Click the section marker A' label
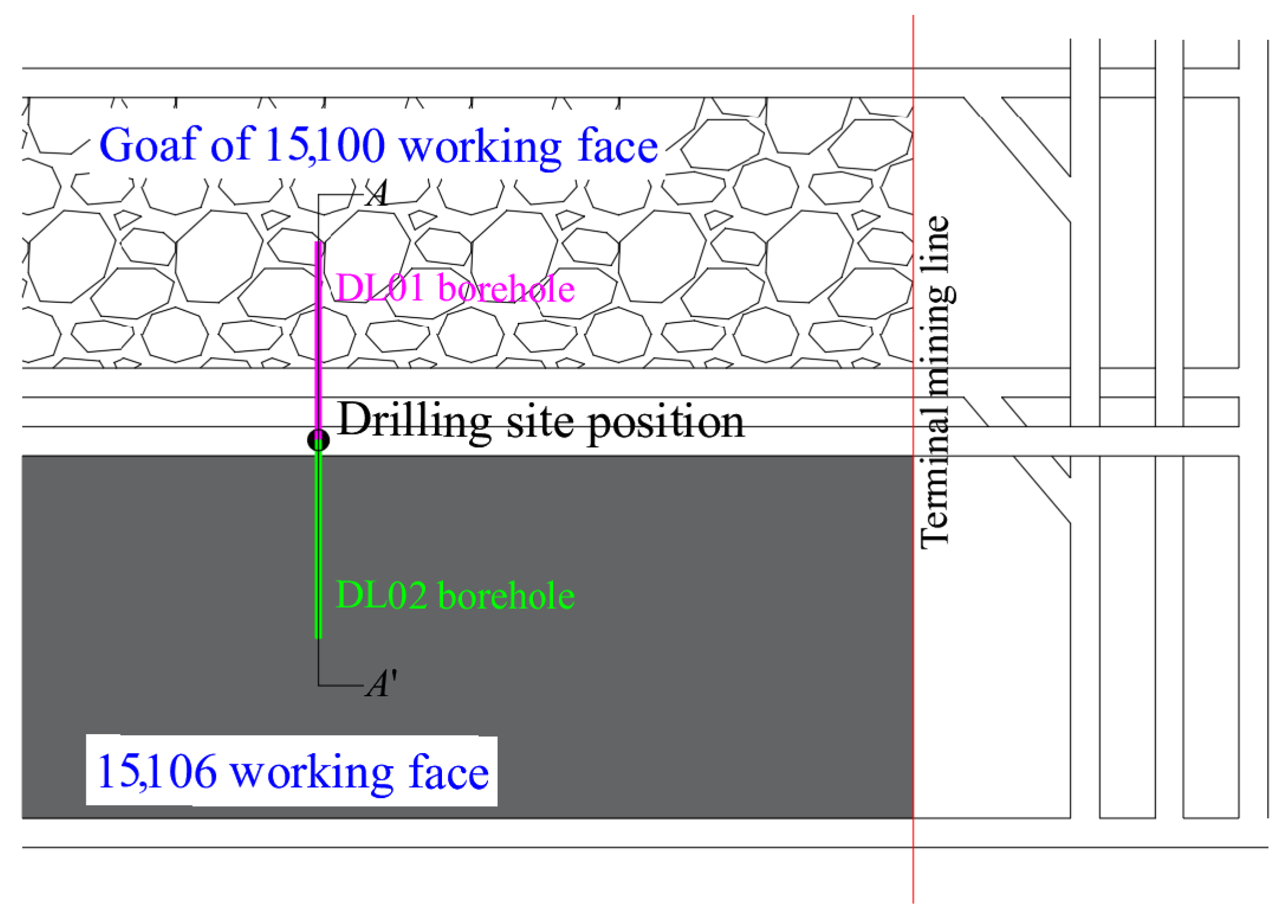Image resolution: width=1288 pixels, height=924 pixels. click(x=380, y=684)
